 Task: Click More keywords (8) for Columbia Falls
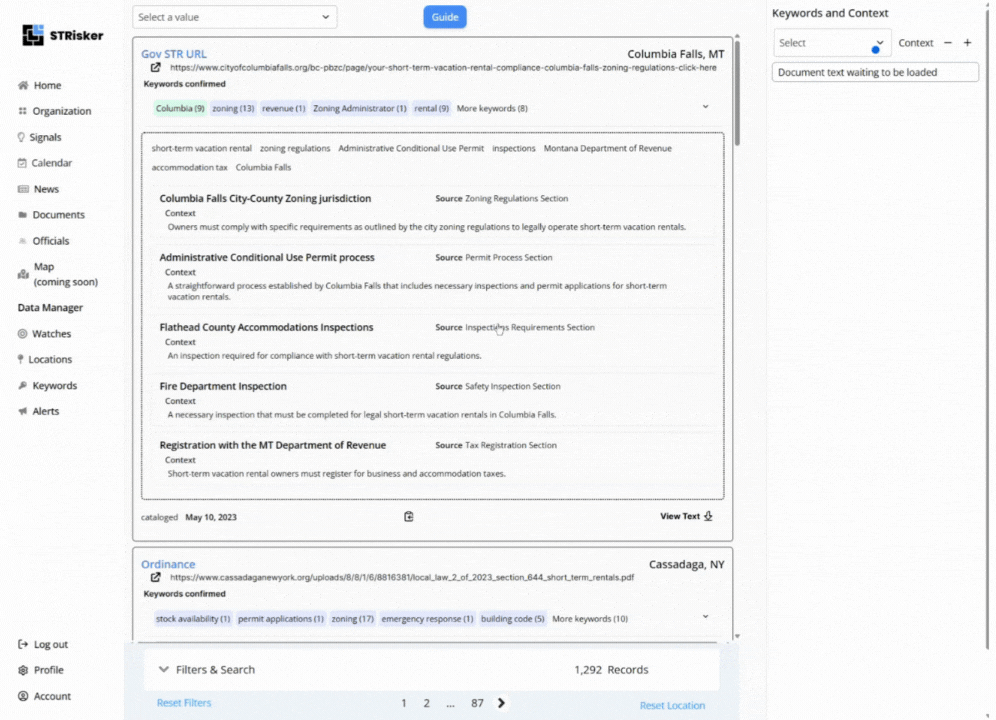point(492,108)
